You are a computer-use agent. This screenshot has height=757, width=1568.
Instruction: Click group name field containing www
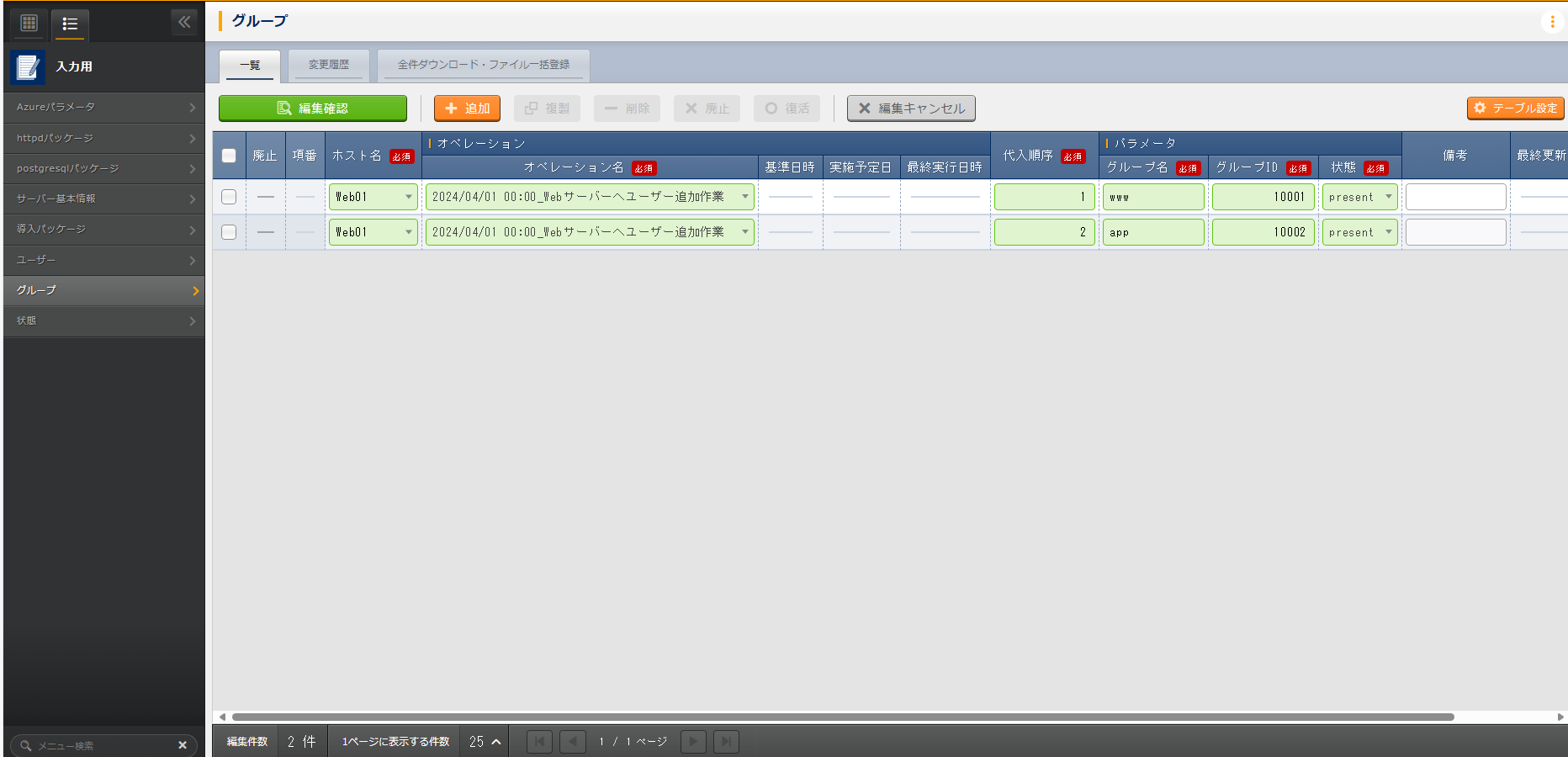[x=1152, y=197]
